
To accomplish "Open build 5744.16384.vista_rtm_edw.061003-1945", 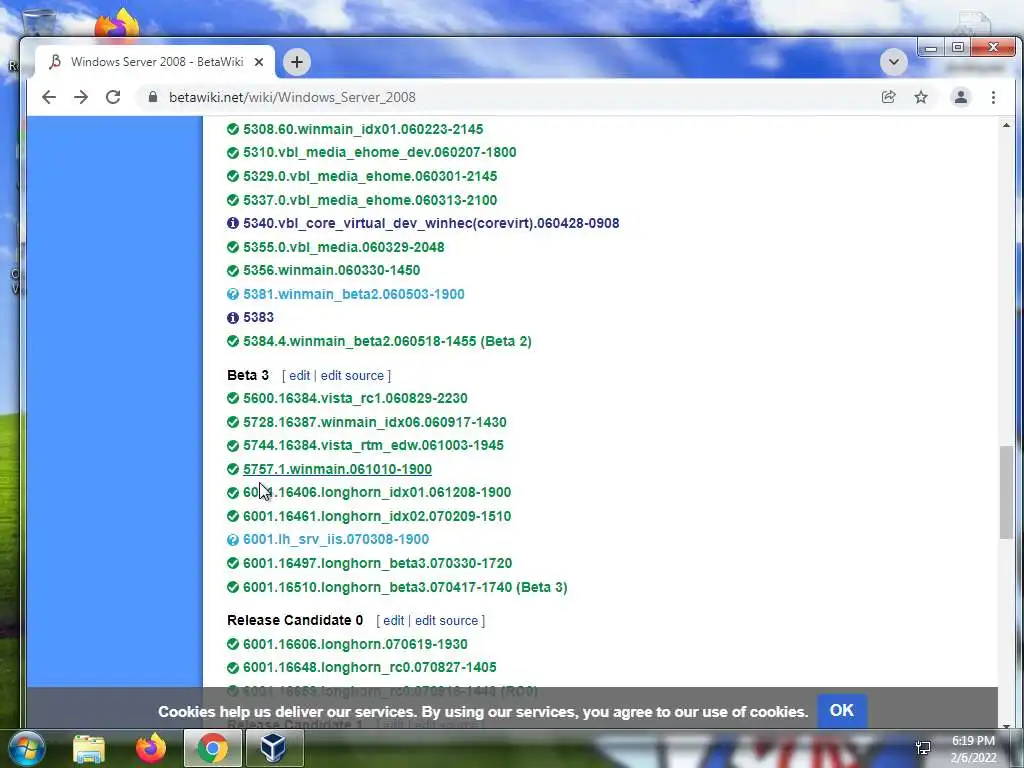I will pyautogui.click(x=374, y=445).
